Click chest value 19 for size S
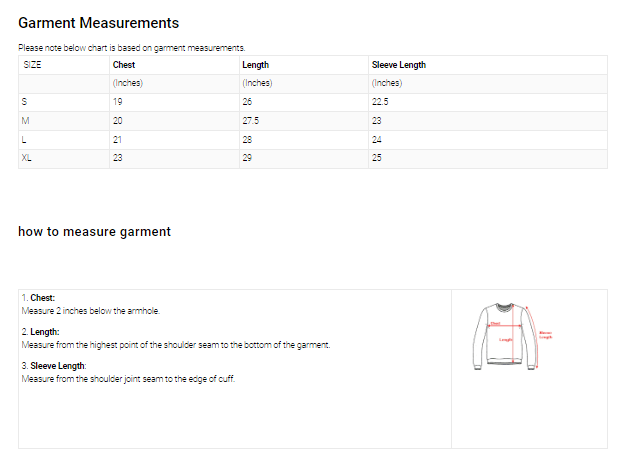Image resolution: width=630 pixels, height=458 pixels. point(118,102)
